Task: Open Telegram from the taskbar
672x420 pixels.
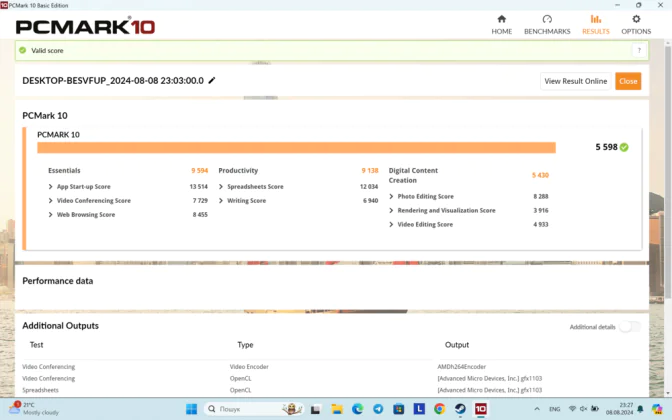Action: (378, 409)
